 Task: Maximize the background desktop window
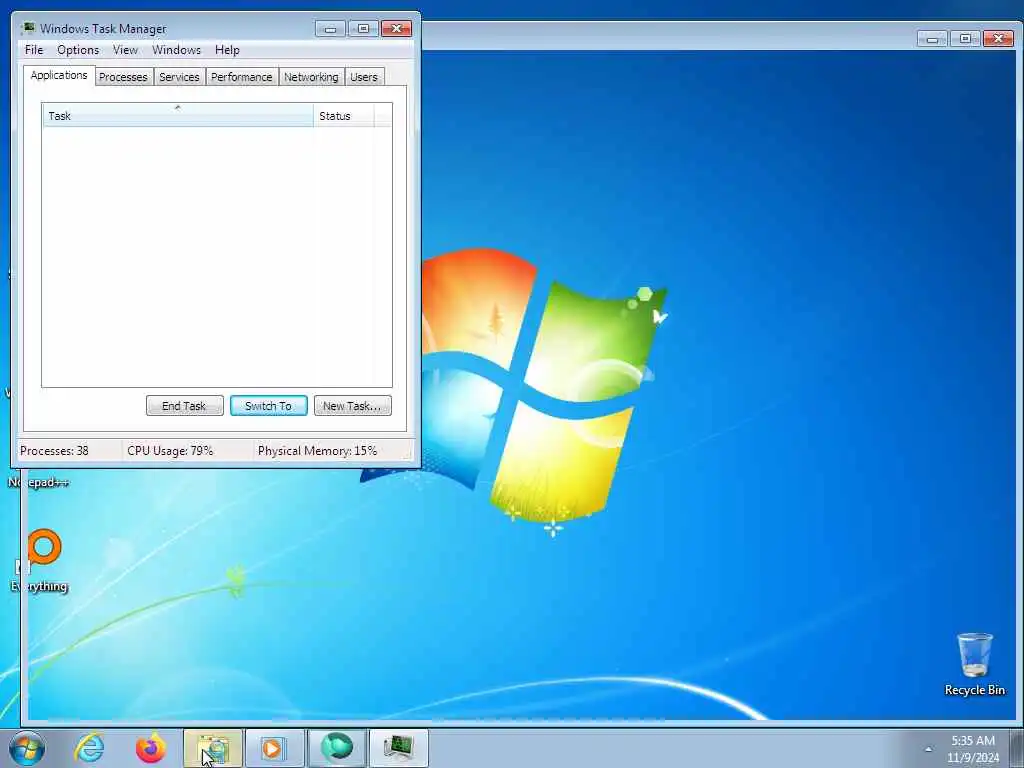(965, 39)
